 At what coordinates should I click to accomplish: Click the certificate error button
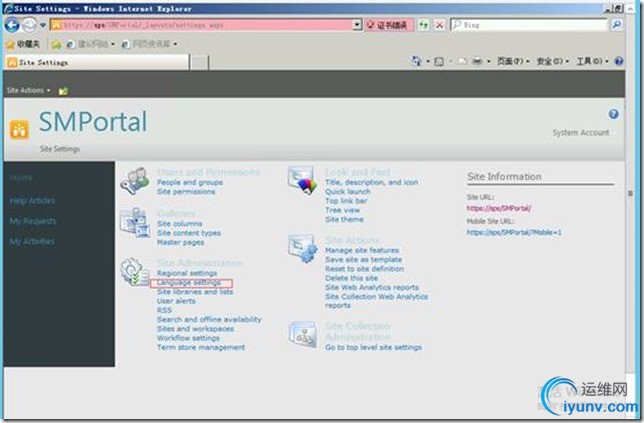point(389,25)
